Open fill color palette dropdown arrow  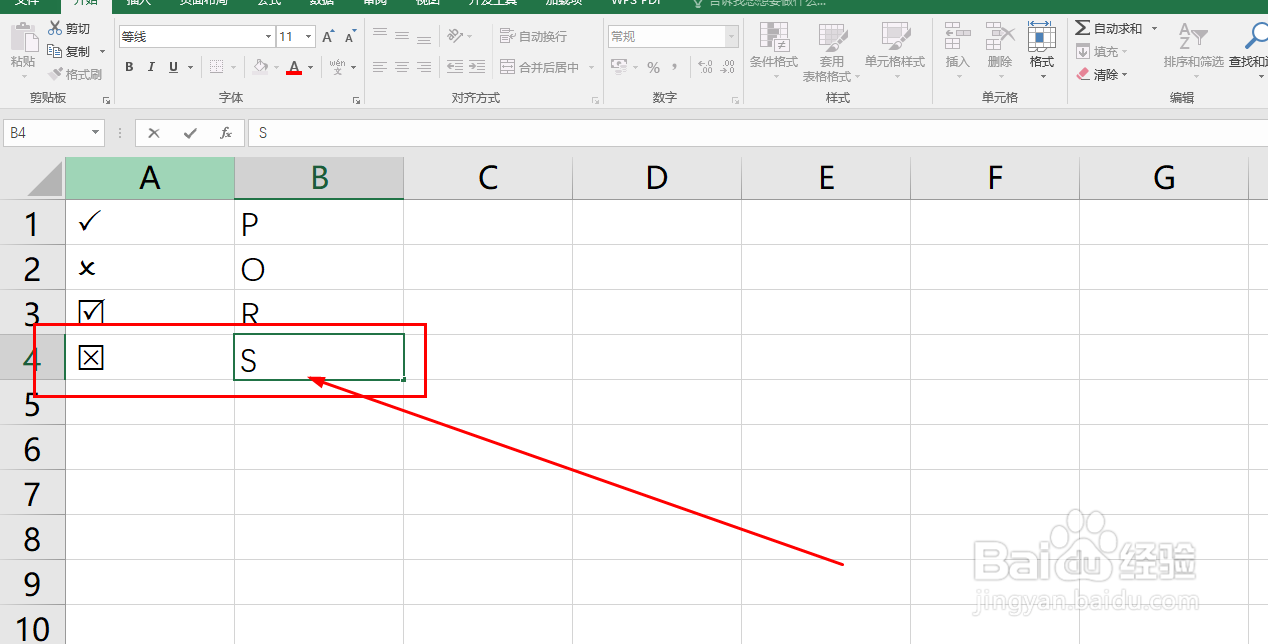tap(277, 68)
